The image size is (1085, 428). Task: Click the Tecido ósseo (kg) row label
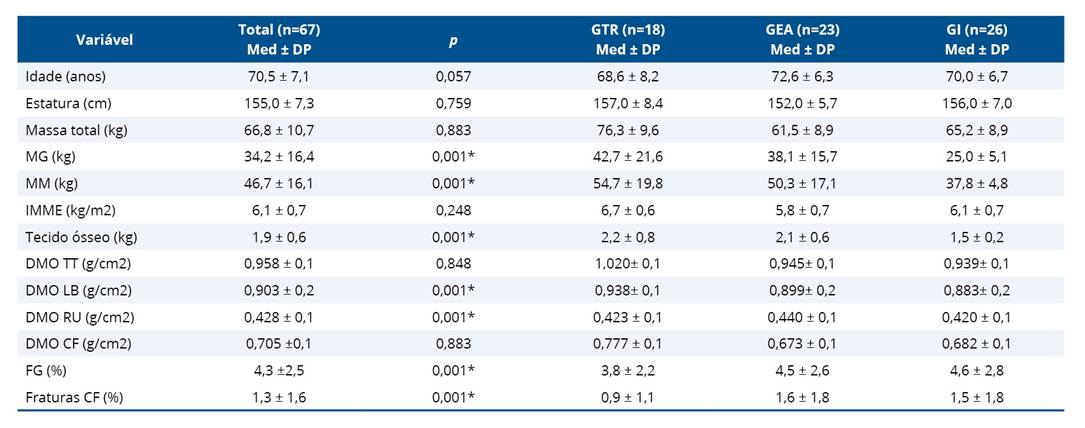click(x=81, y=237)
